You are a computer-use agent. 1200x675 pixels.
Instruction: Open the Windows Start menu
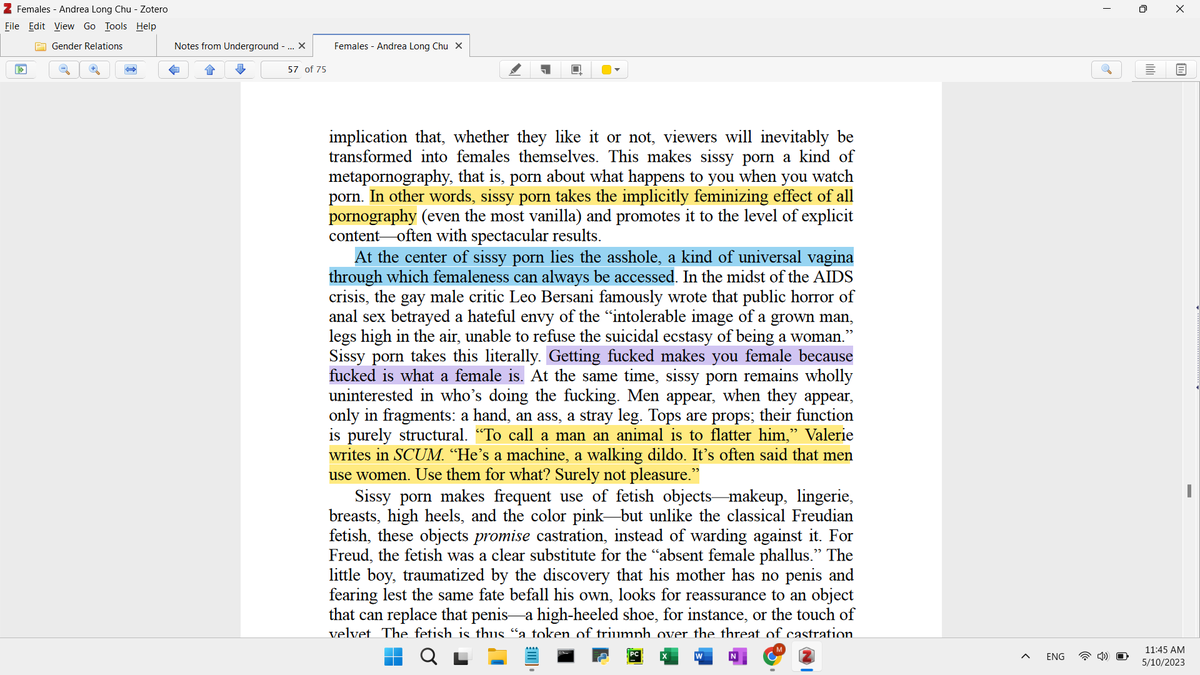tap(393, 657)
